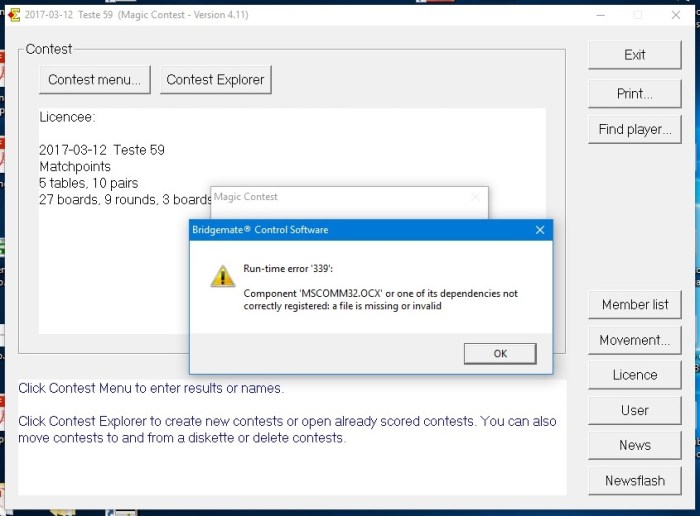Image resolution: width=700 pixels, height=516 pixels.
Task: Click the Print... button
Action: click(634, 93)
